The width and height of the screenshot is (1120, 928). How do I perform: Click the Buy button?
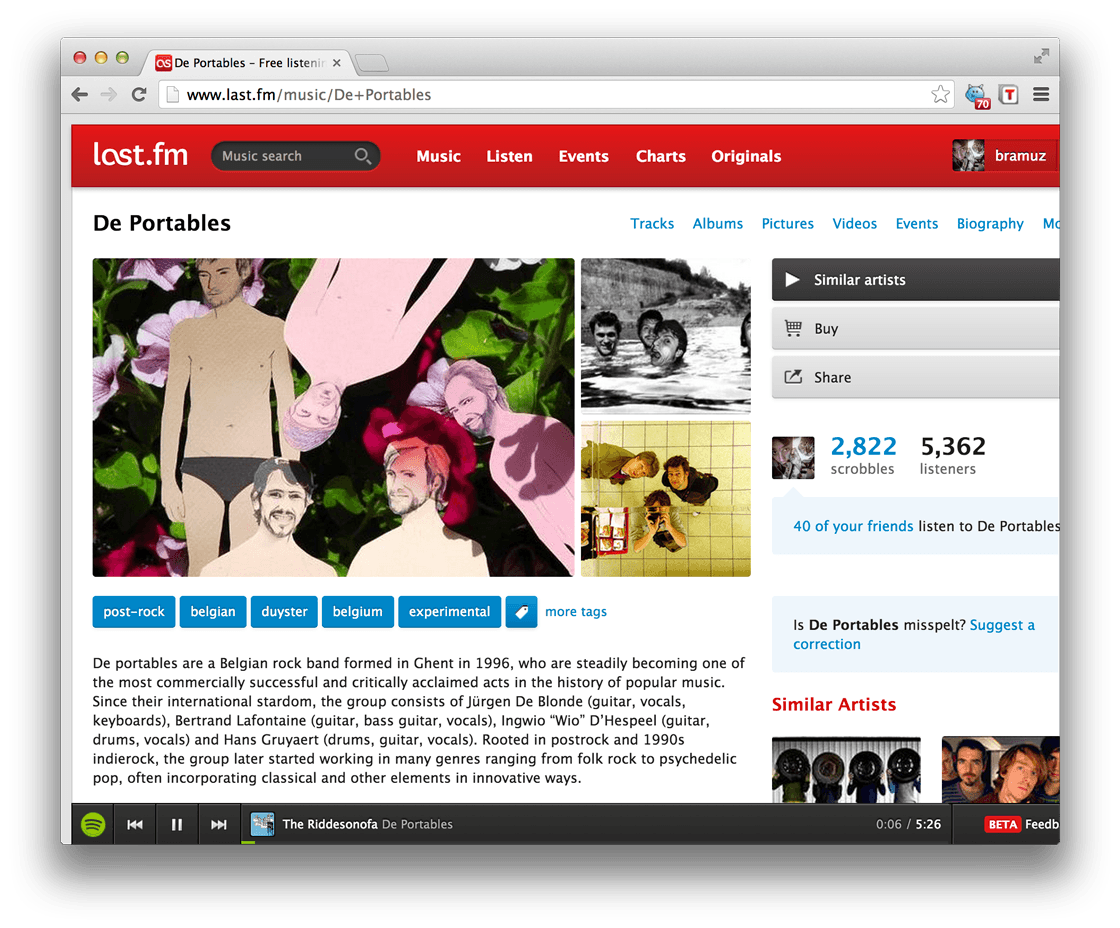pos(915,329)
